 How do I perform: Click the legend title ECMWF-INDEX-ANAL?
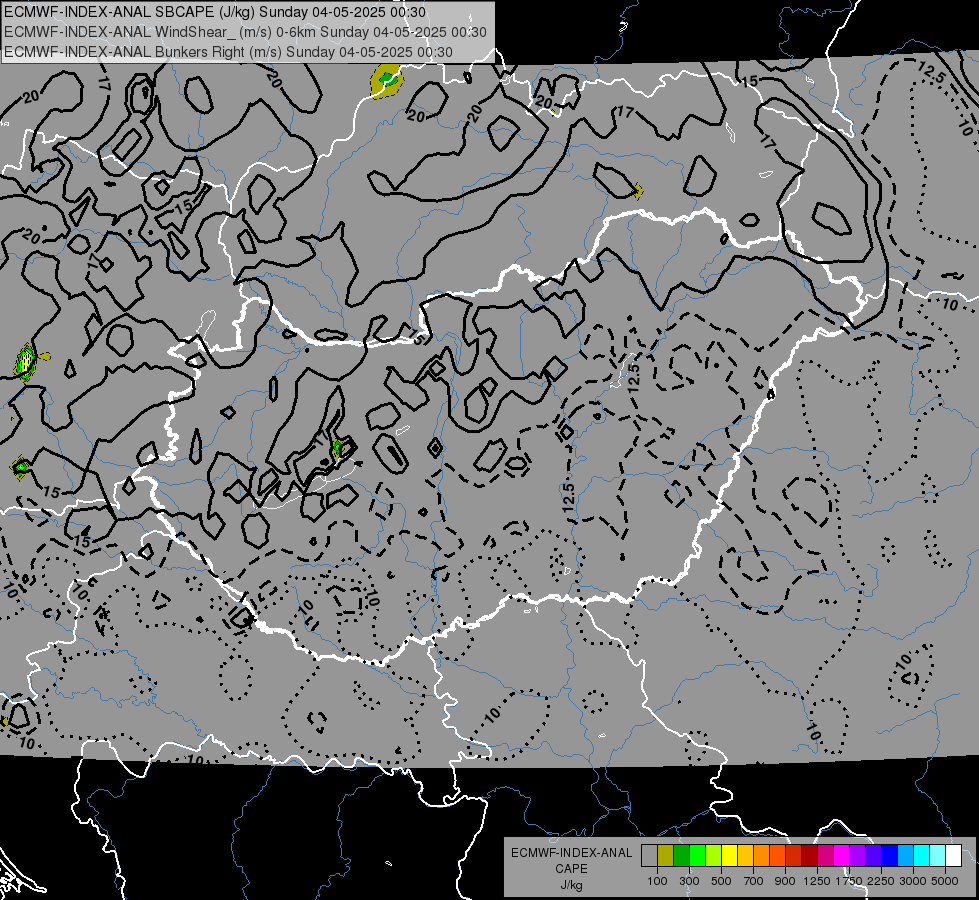[x=571, y=853]
